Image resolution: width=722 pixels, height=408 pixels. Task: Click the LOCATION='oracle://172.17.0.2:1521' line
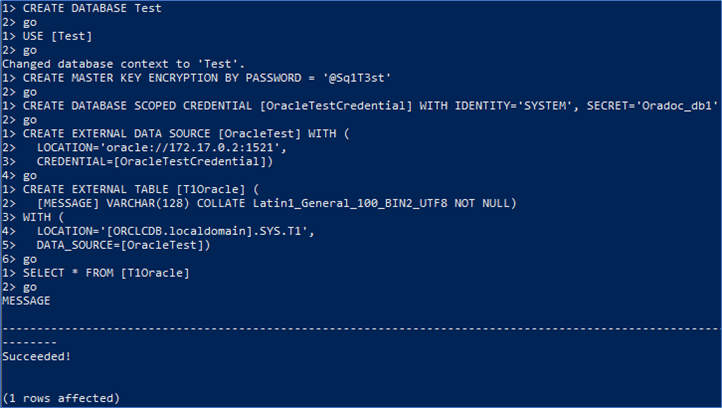click(x=150, y=147)
